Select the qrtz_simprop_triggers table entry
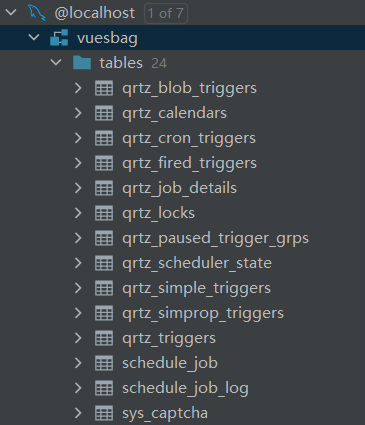The height and width of the screenshot is (425, 365). (203, 314)
